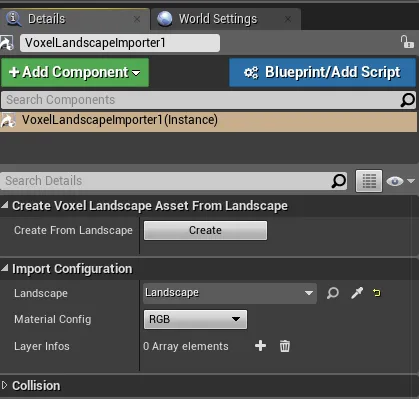Delete all Layer Infos elements
This screenshot has width=419, height=399.
click(285, 346)
